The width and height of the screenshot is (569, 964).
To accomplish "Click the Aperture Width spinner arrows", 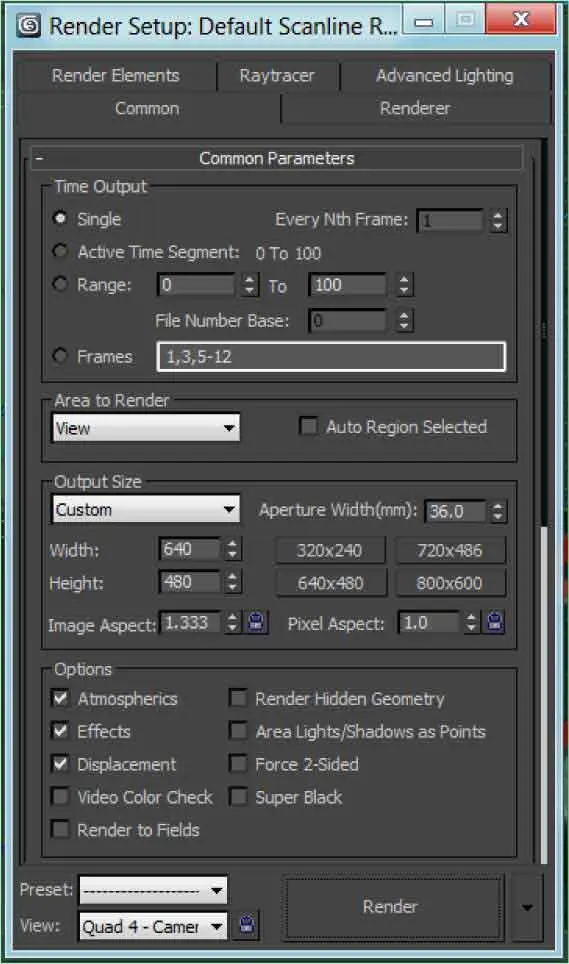I will pyautogui.click(x=498, y=511).
